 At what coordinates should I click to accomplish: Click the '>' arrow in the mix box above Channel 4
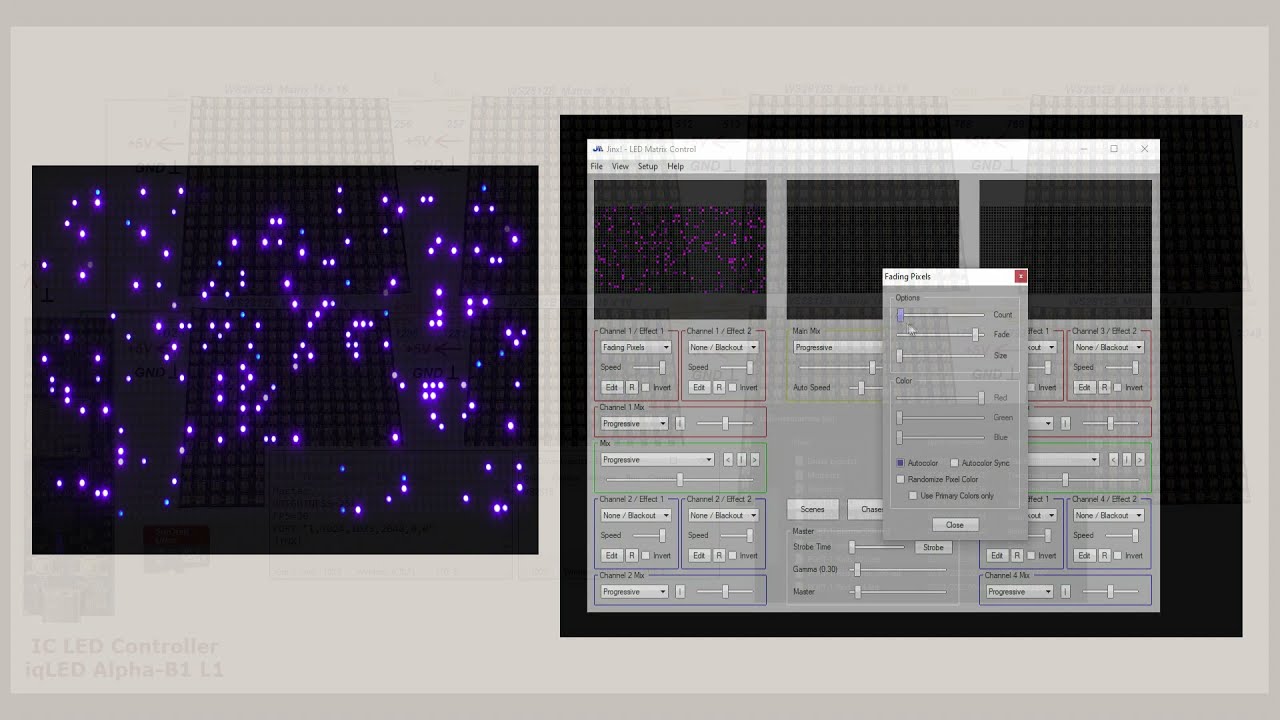(1139, 460)
